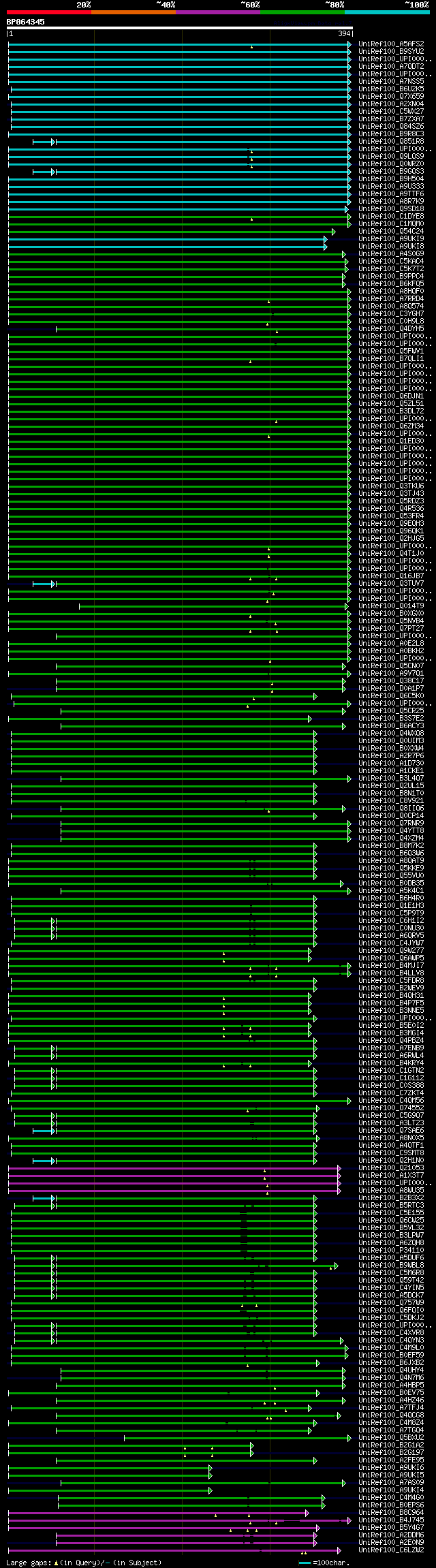Screen dimensions: 436x1568
Task: Select hit UniRef100_Q757W9
Action: pos(391,1302)
